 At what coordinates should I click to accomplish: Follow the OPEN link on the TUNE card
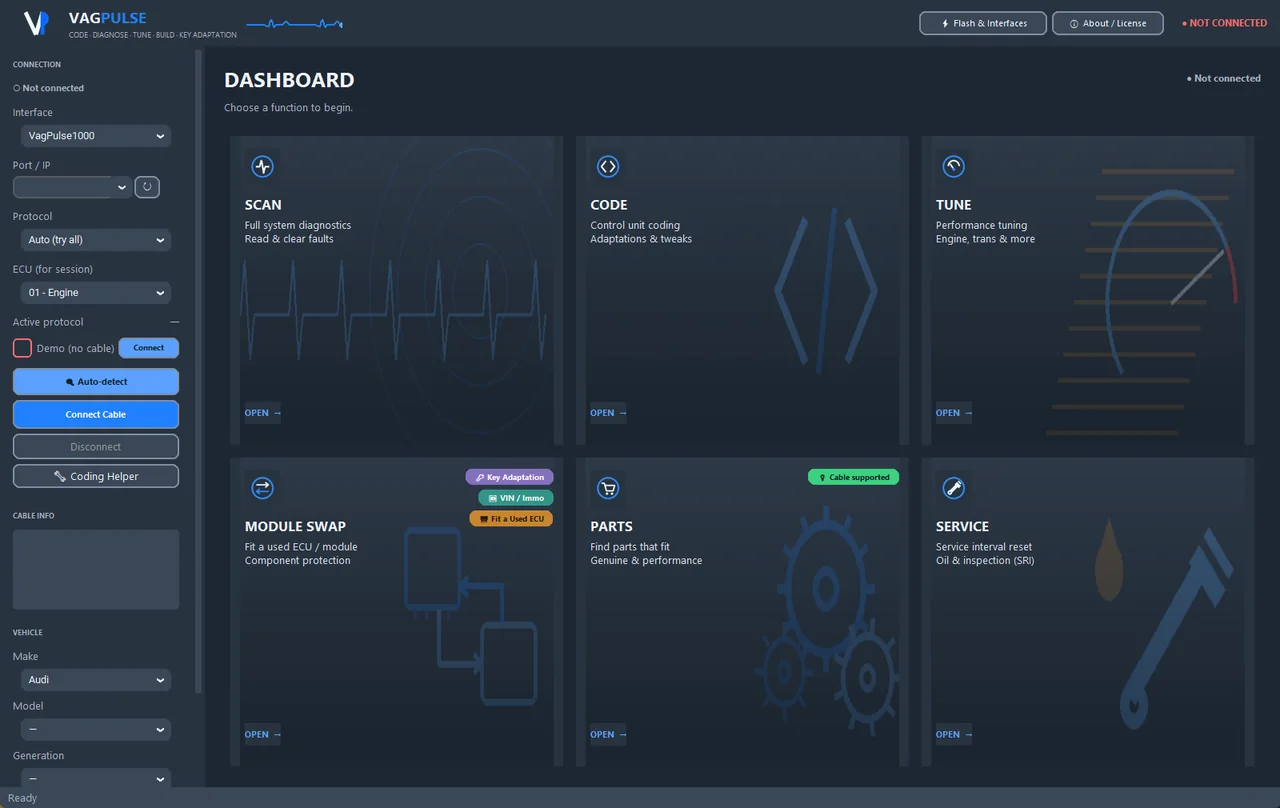pos(954,413)
